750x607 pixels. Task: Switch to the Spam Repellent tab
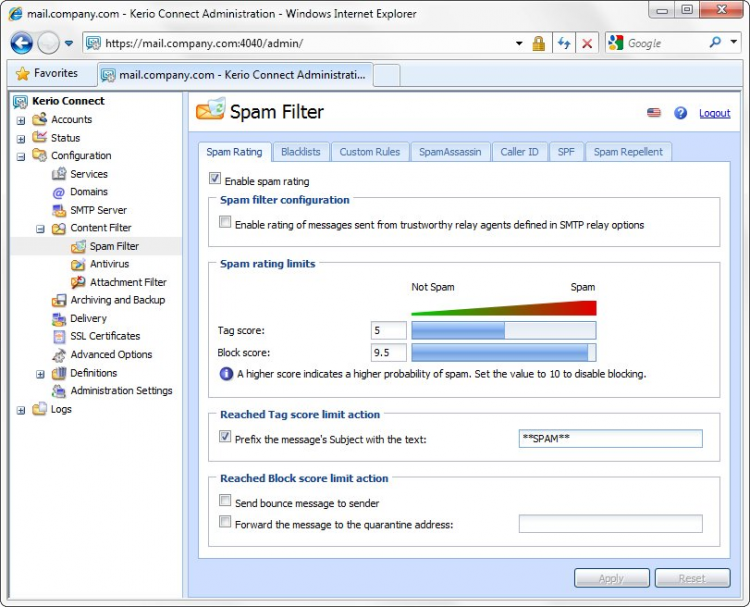click(x=628, y=152)
